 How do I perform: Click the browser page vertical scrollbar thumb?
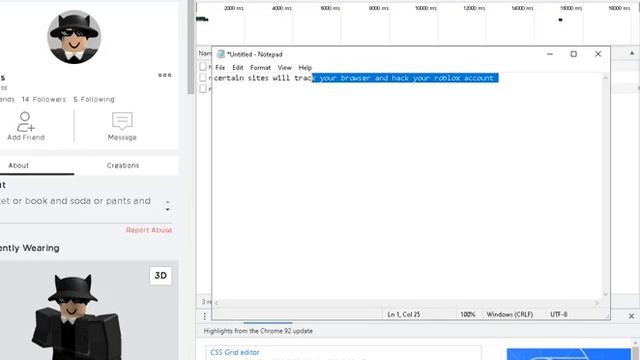[x=191, y=47]
